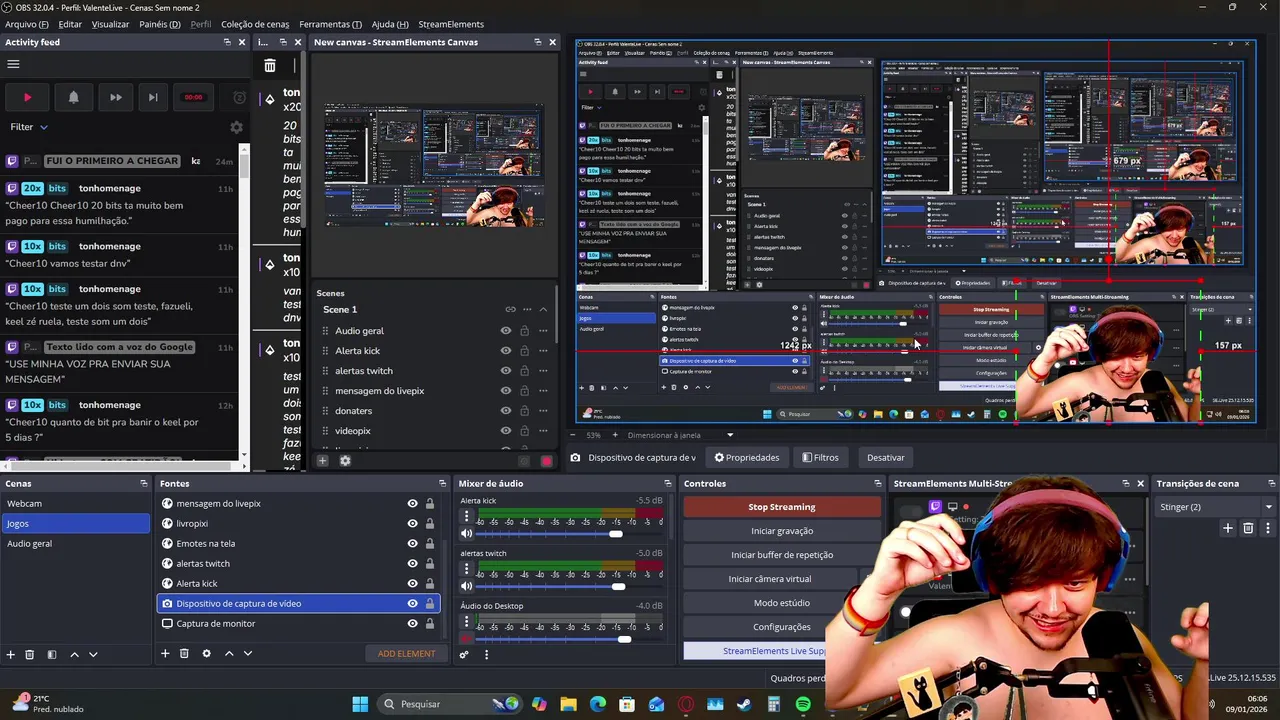
Task: Open source properties gear in Fontes toolbar
Action: 206,654
